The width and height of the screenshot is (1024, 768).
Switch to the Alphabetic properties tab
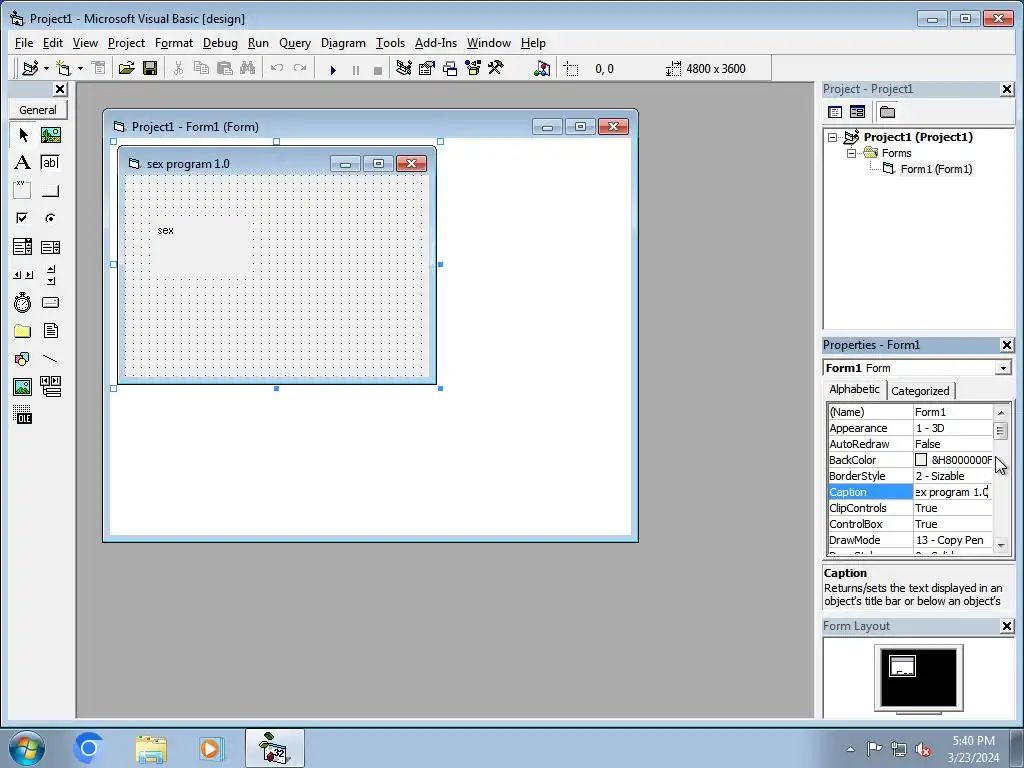[x=854, y=389]
